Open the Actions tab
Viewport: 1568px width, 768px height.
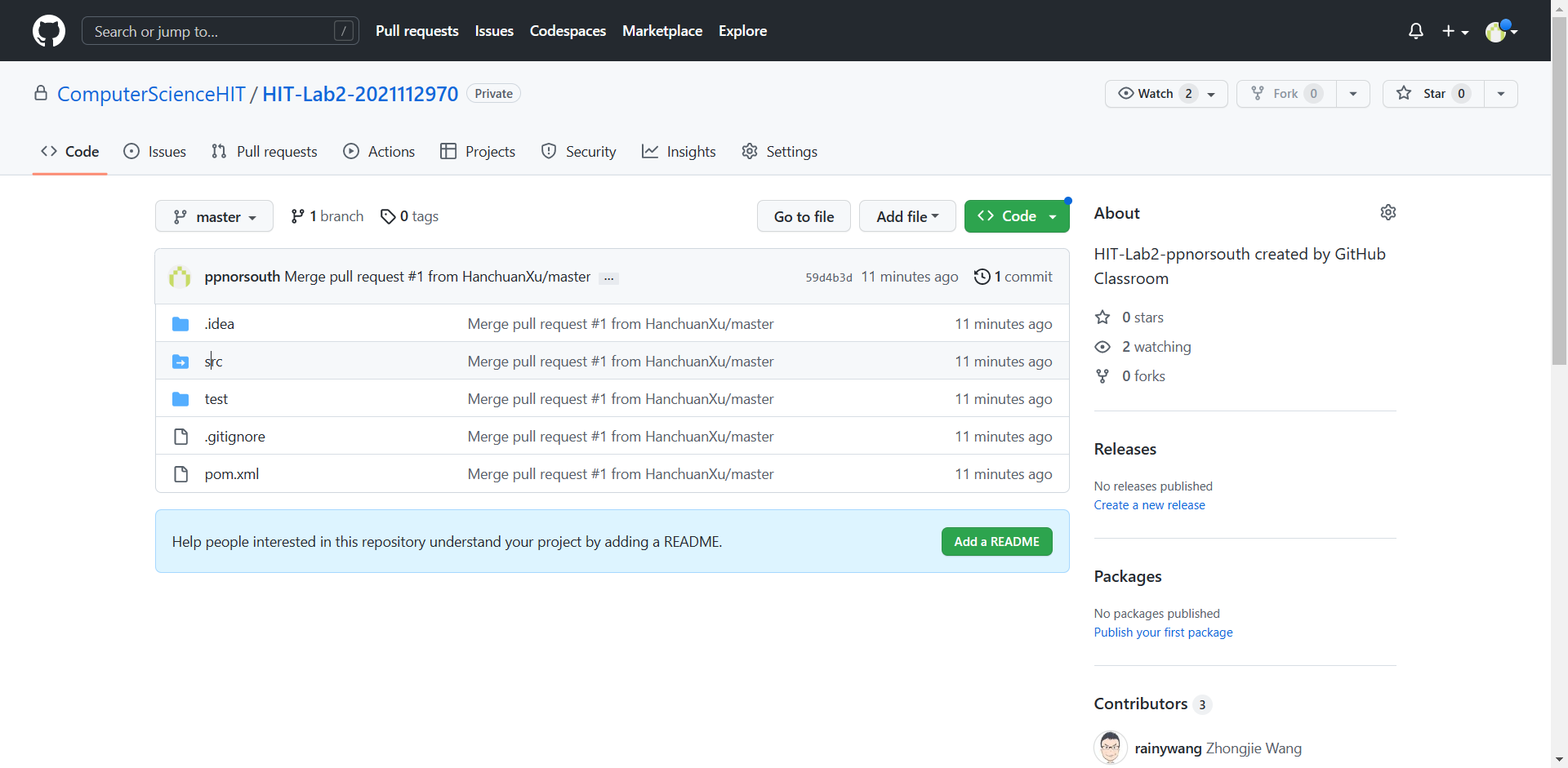click(379, 152)
